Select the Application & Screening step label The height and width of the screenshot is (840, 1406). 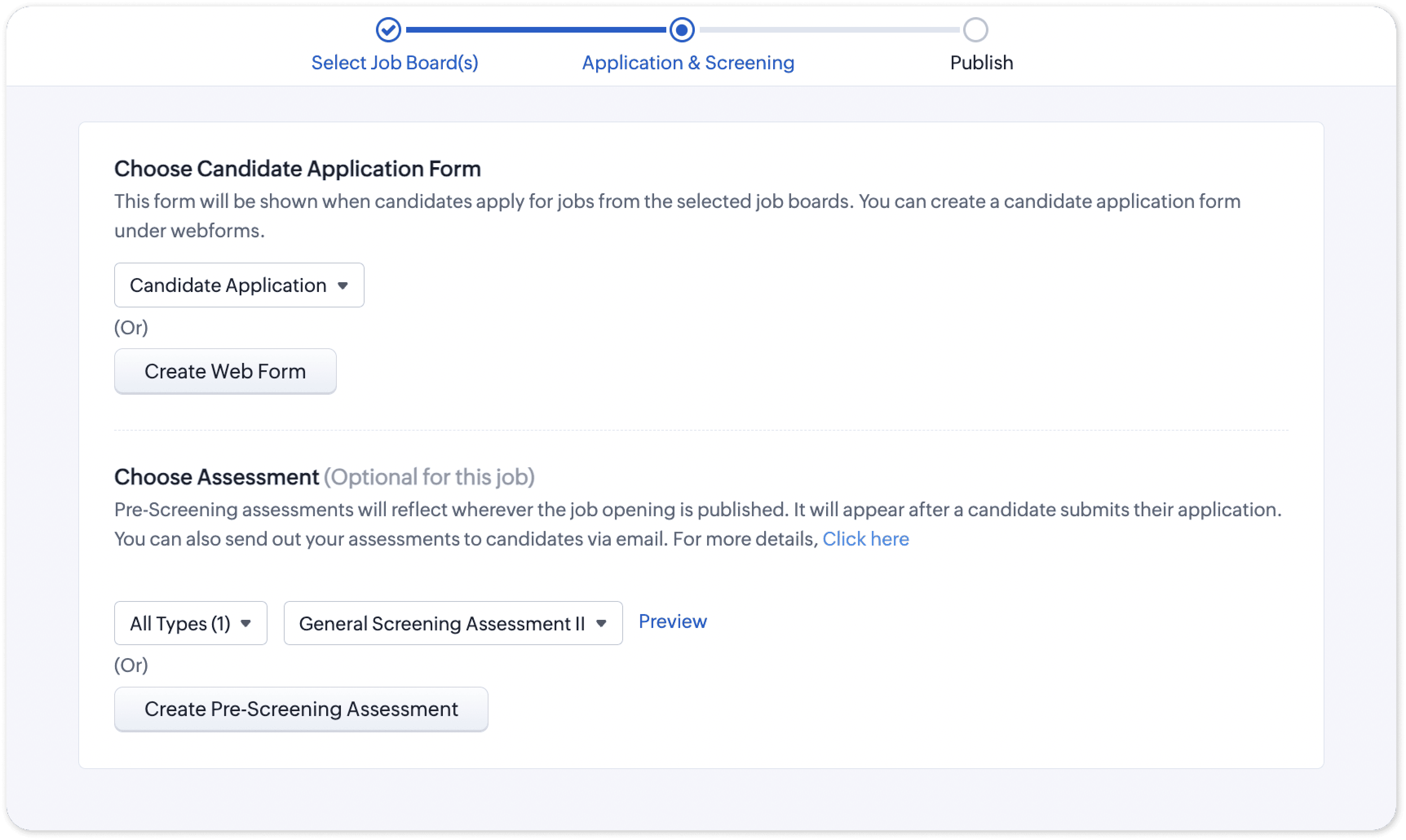tap(688, 63)
